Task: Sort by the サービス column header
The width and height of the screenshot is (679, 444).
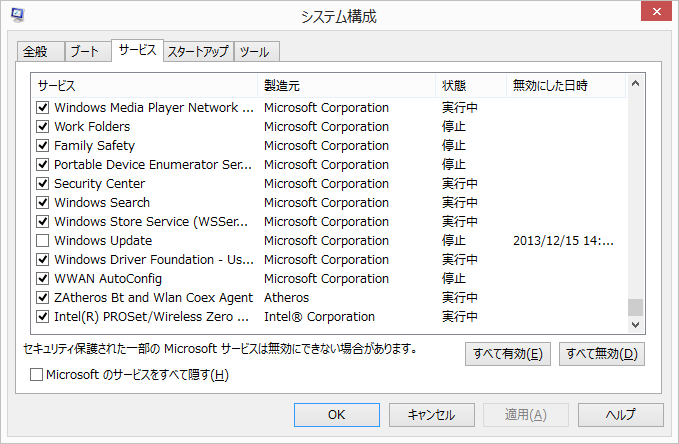Action: click(144, 86)
